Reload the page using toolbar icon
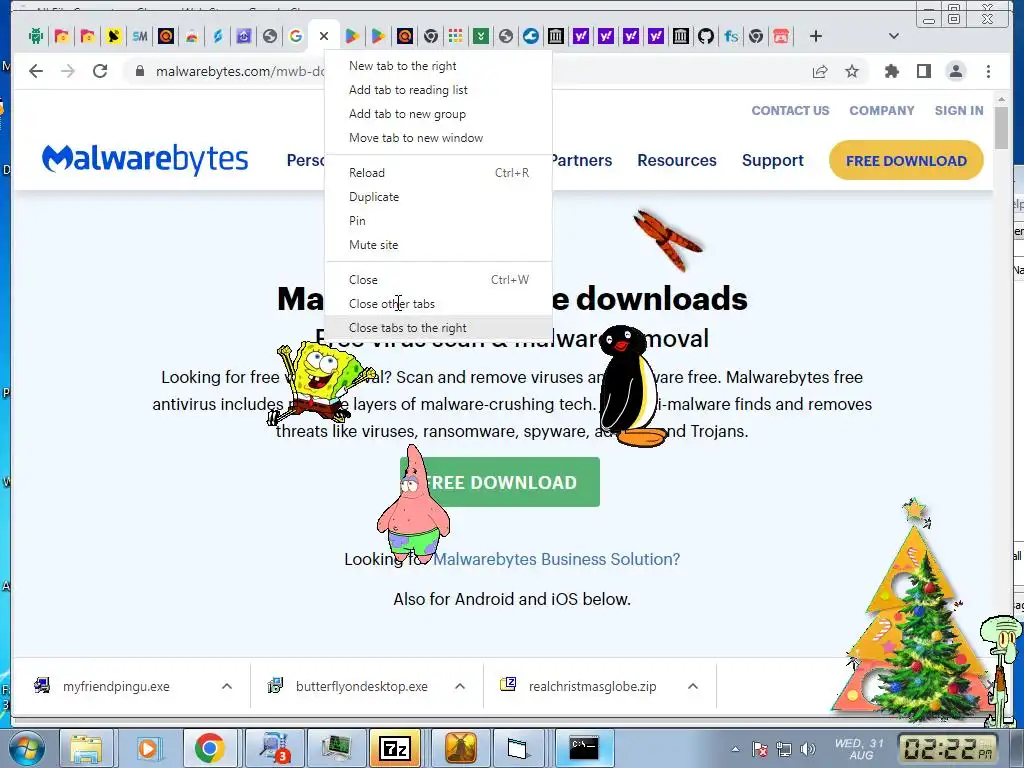Screen dimensions: 1024x768 (x=100, y=71)
